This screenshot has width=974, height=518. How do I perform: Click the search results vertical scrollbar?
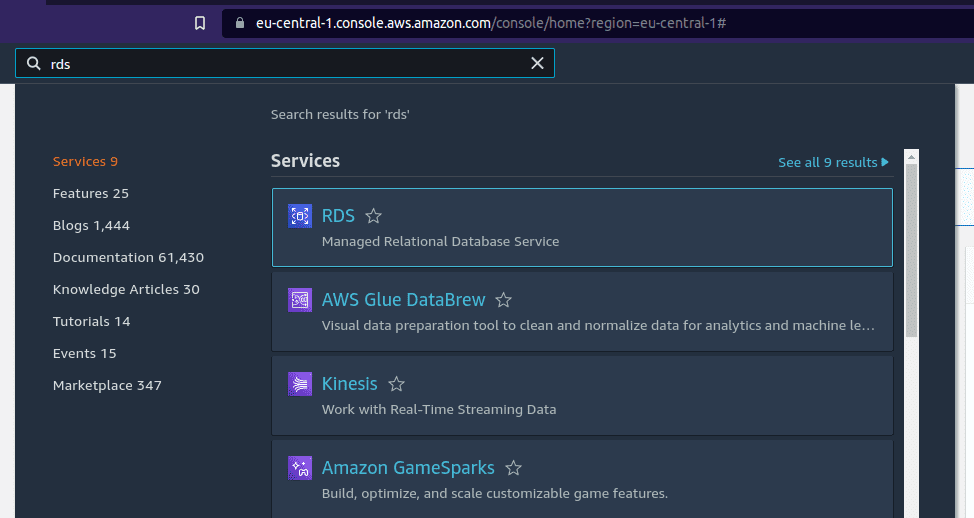coord(911,250)
